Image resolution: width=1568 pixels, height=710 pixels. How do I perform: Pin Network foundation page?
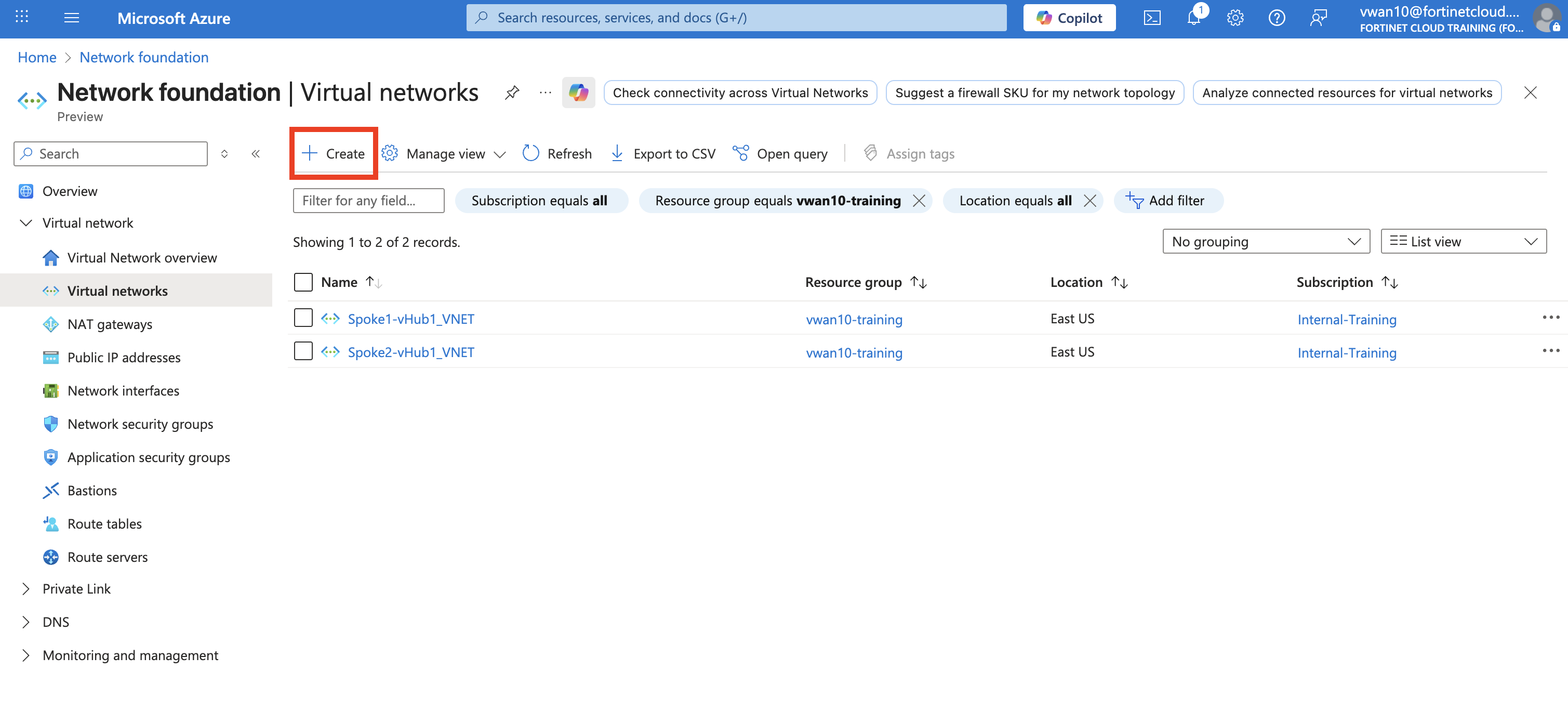click(x=512, y=93)
